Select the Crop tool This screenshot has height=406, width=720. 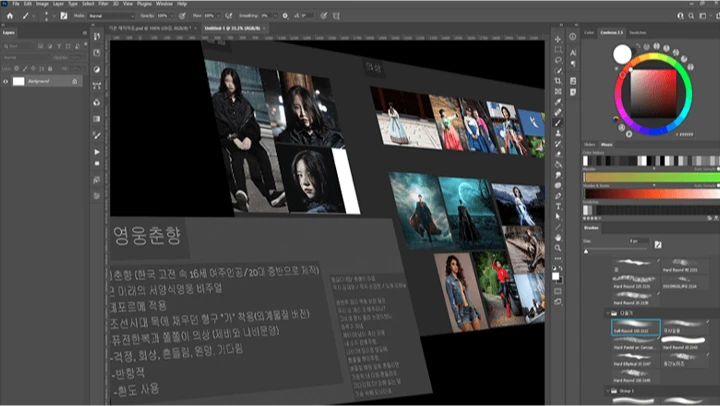click(558, 81)
